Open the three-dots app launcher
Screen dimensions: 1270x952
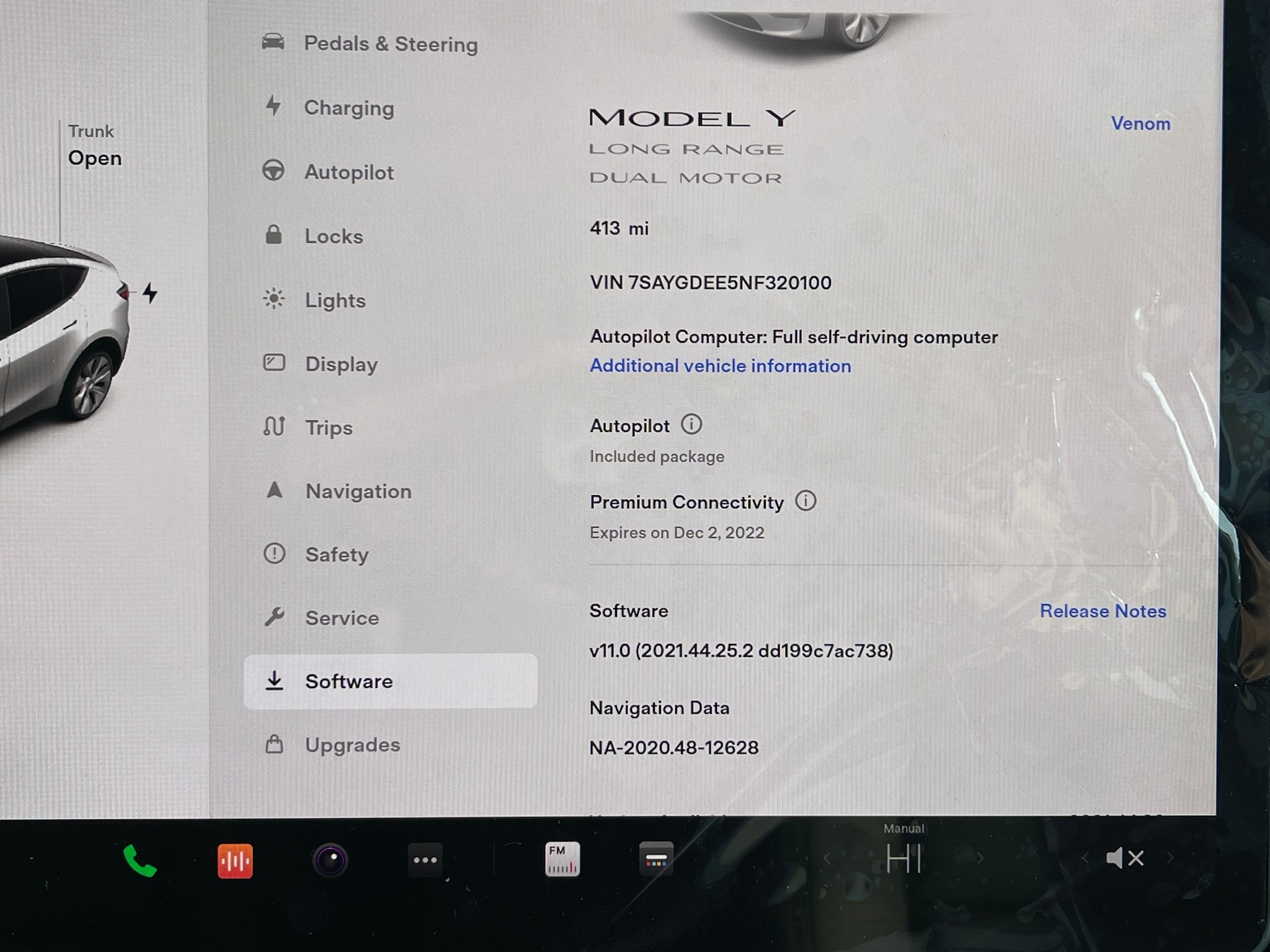pyautogui.click(x=425, y=860)
